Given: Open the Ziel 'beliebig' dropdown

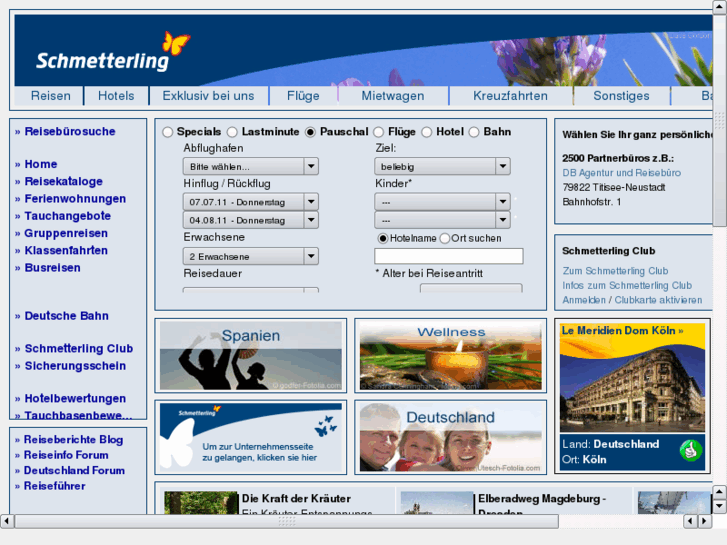Looking at the screenshot, I should [x=442, y=167].
